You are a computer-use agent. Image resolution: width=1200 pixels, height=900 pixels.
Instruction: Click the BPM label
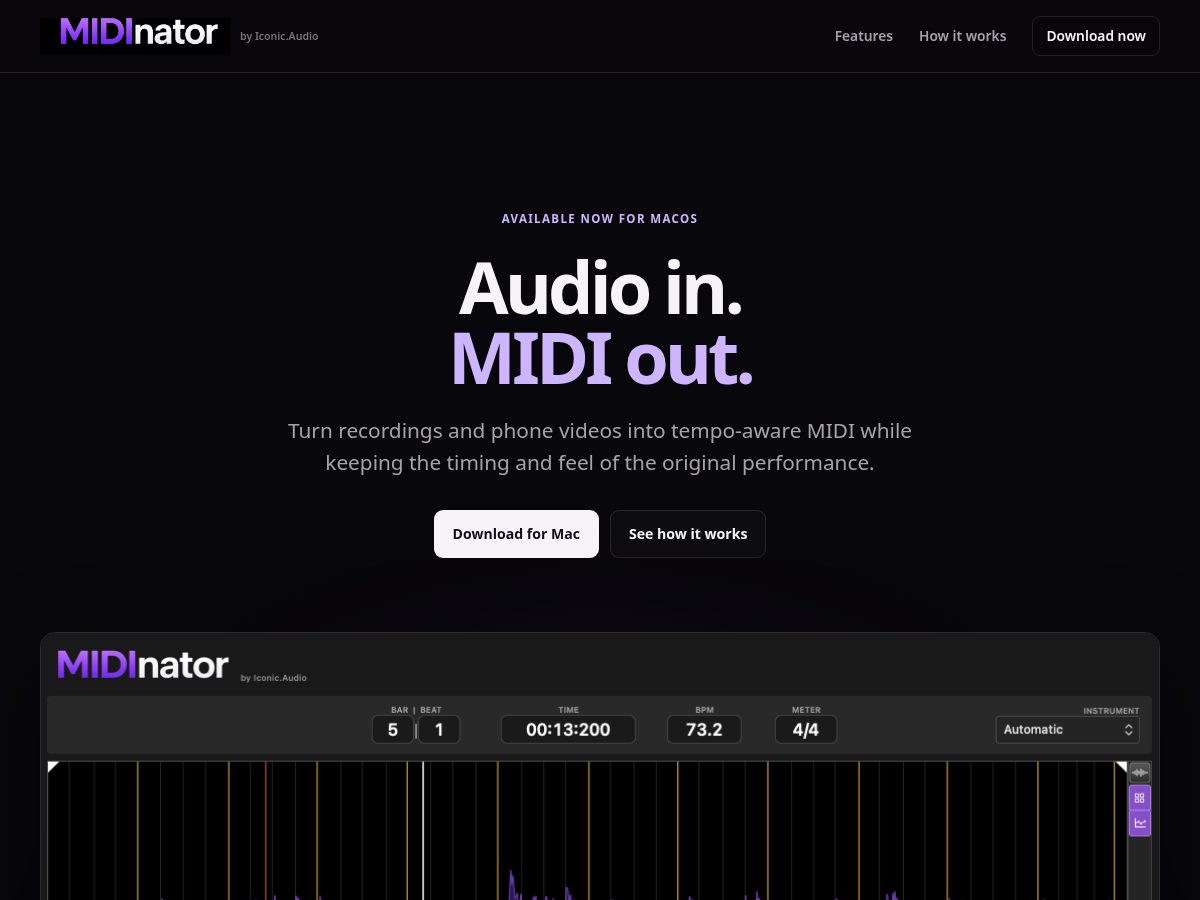pos(704,710)
